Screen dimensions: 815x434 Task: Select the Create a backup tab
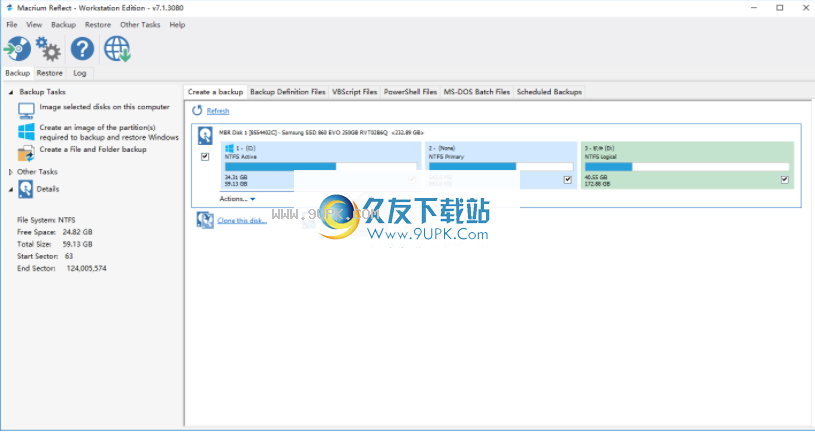(x=215, y=92)
